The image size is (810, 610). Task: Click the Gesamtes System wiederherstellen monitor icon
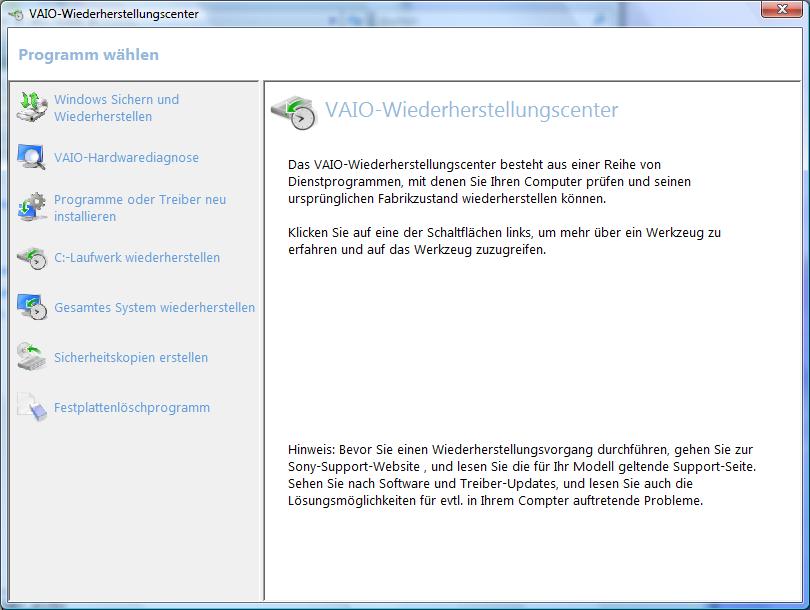[32, 307]
